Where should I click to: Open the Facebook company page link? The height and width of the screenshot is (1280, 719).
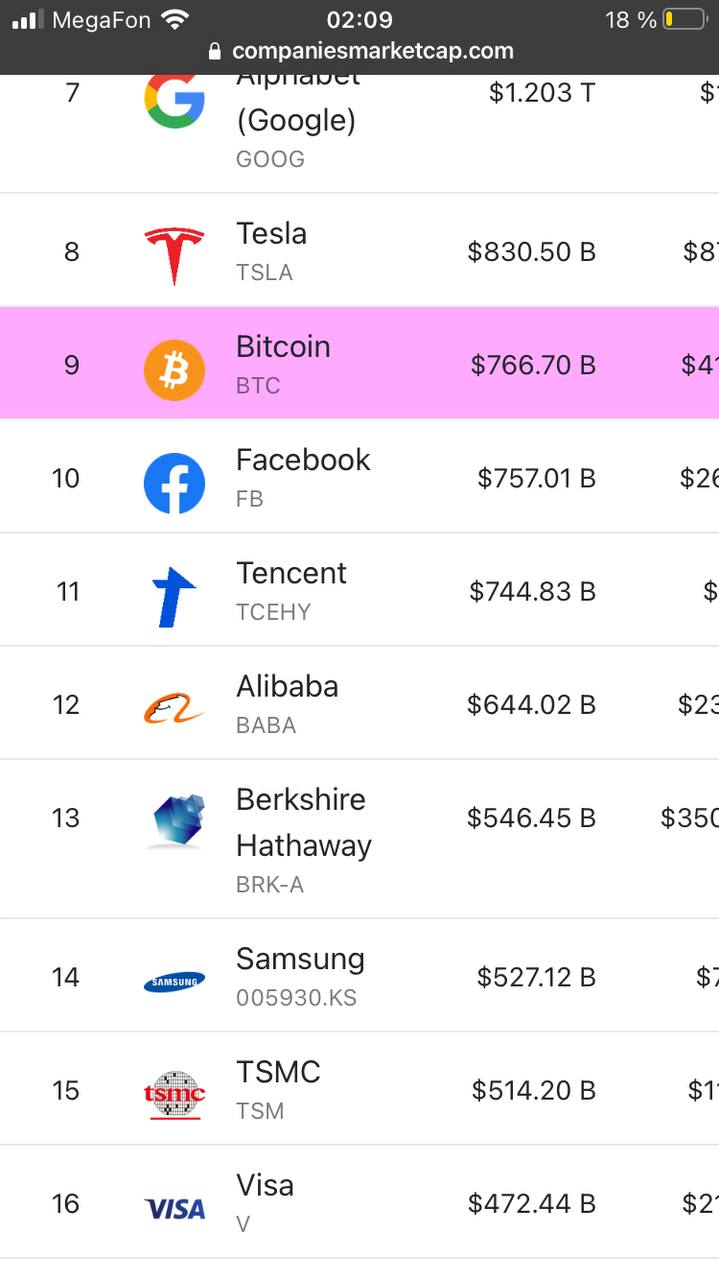pyautogui.click(x=302, y=460)
